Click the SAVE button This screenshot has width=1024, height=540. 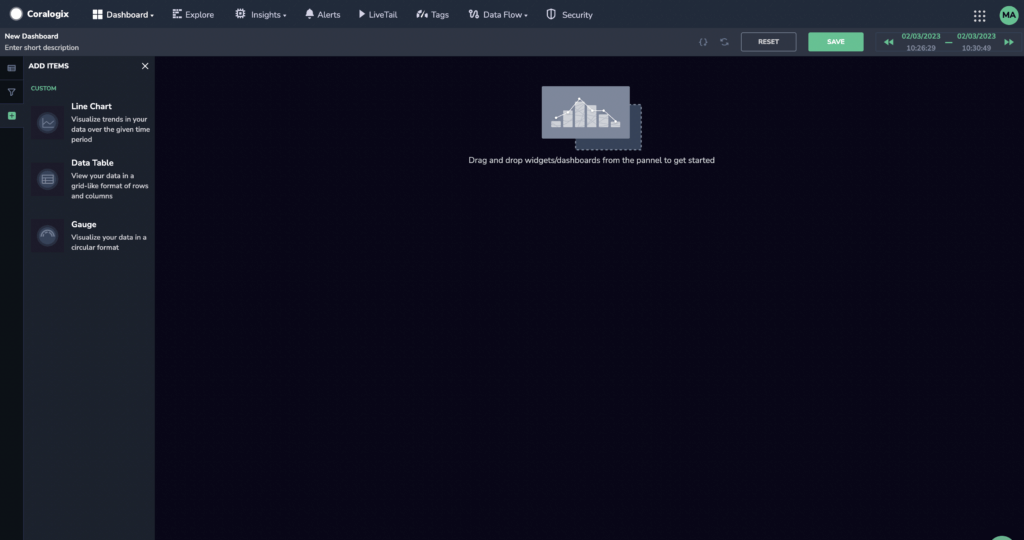click(x=835, y=42)
